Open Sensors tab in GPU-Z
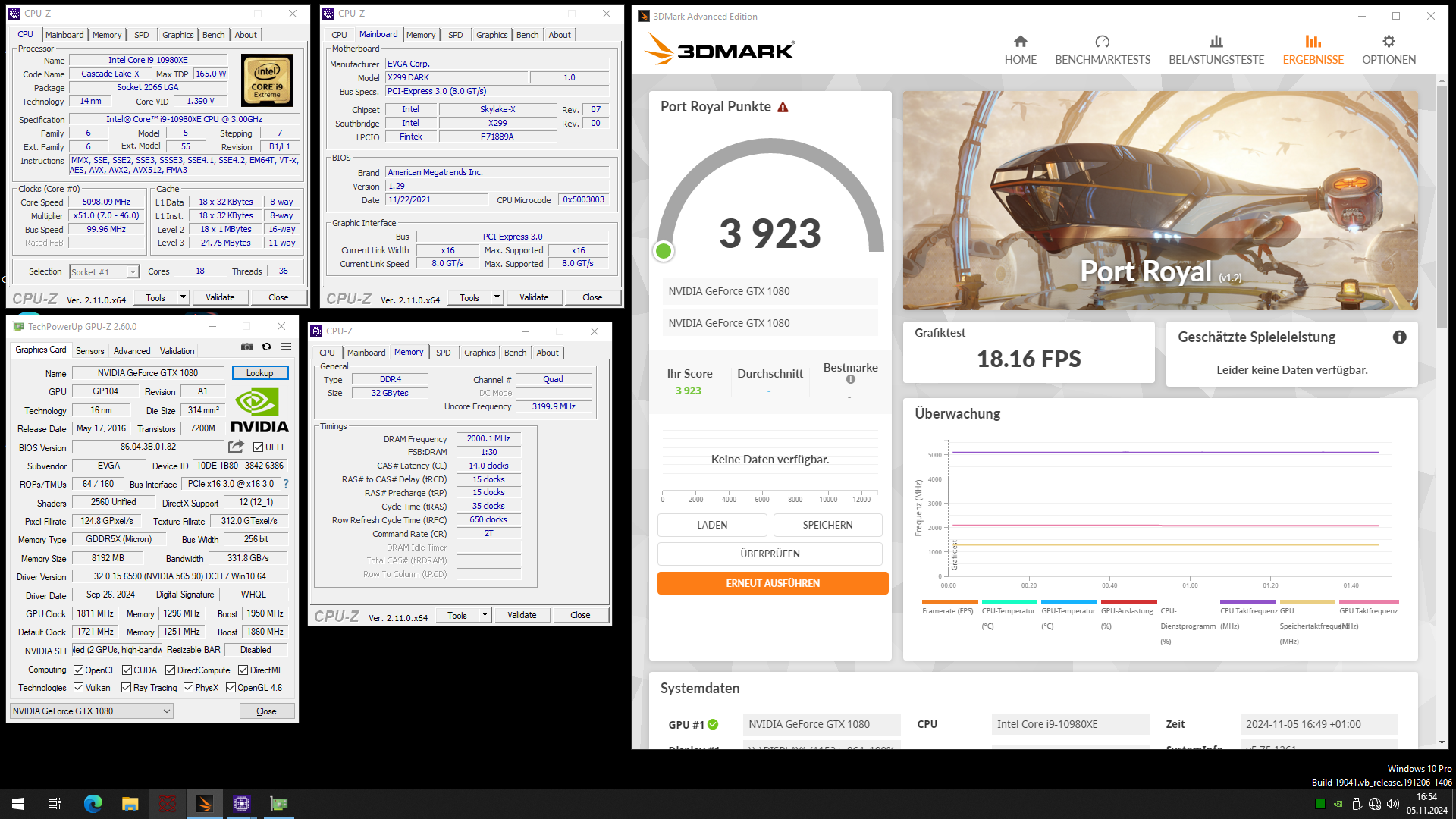Image resolution: width=1456 pixels, height=819 pixels. click(89, 351)
